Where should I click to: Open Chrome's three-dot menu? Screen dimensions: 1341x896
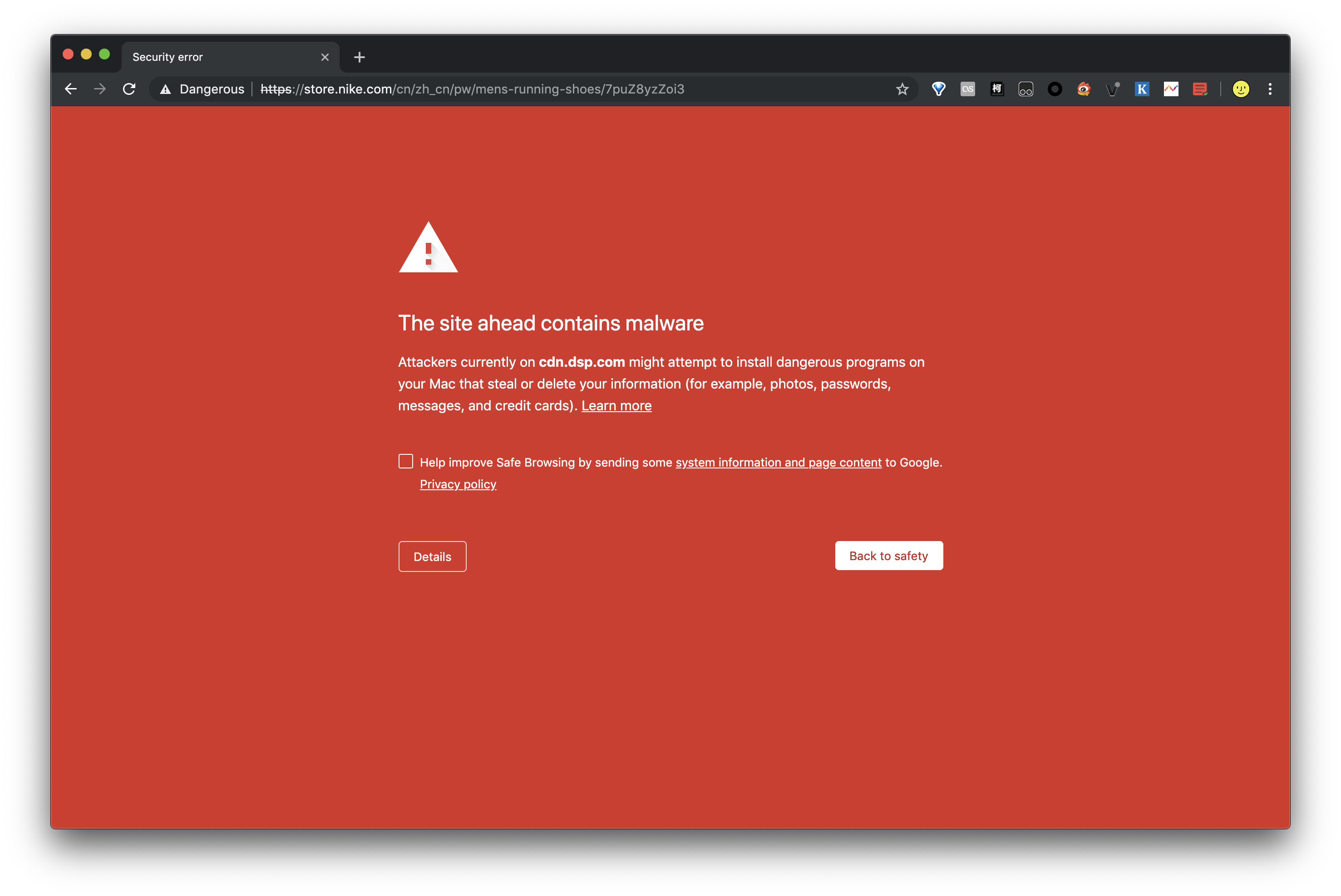click(1270, 89)
